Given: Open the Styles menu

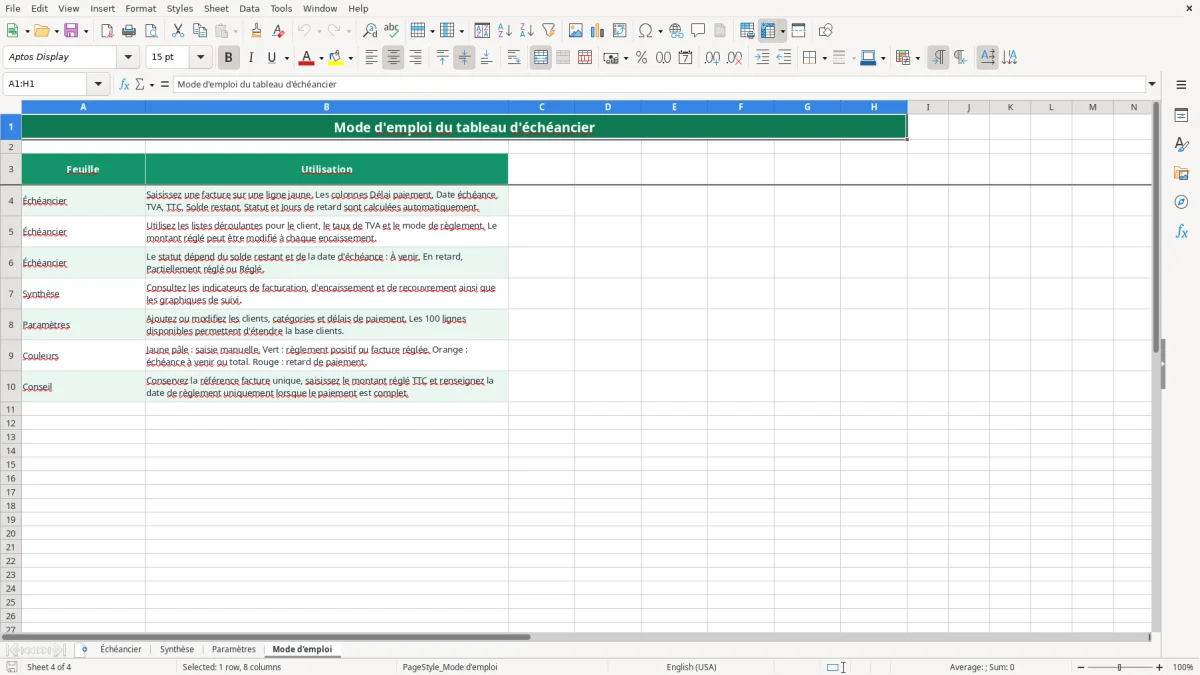Looking at the screenshot, I should [x=180, y=8].
